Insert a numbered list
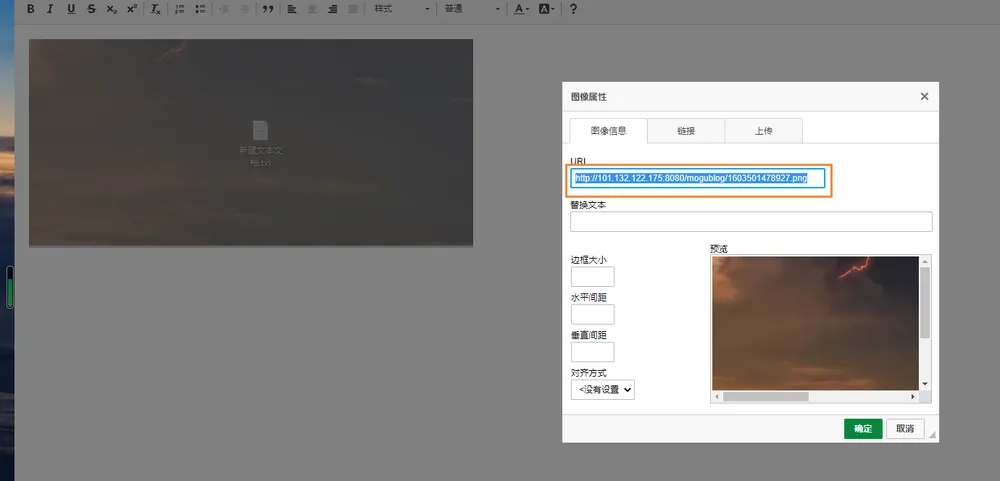The height and width of the screenshot is (481, 1000). coord(180,9)
